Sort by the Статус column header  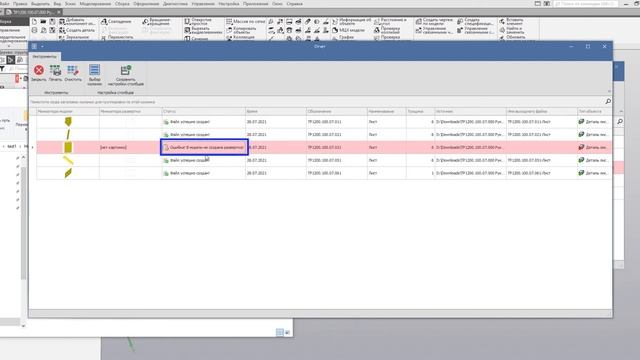(203, 111)
